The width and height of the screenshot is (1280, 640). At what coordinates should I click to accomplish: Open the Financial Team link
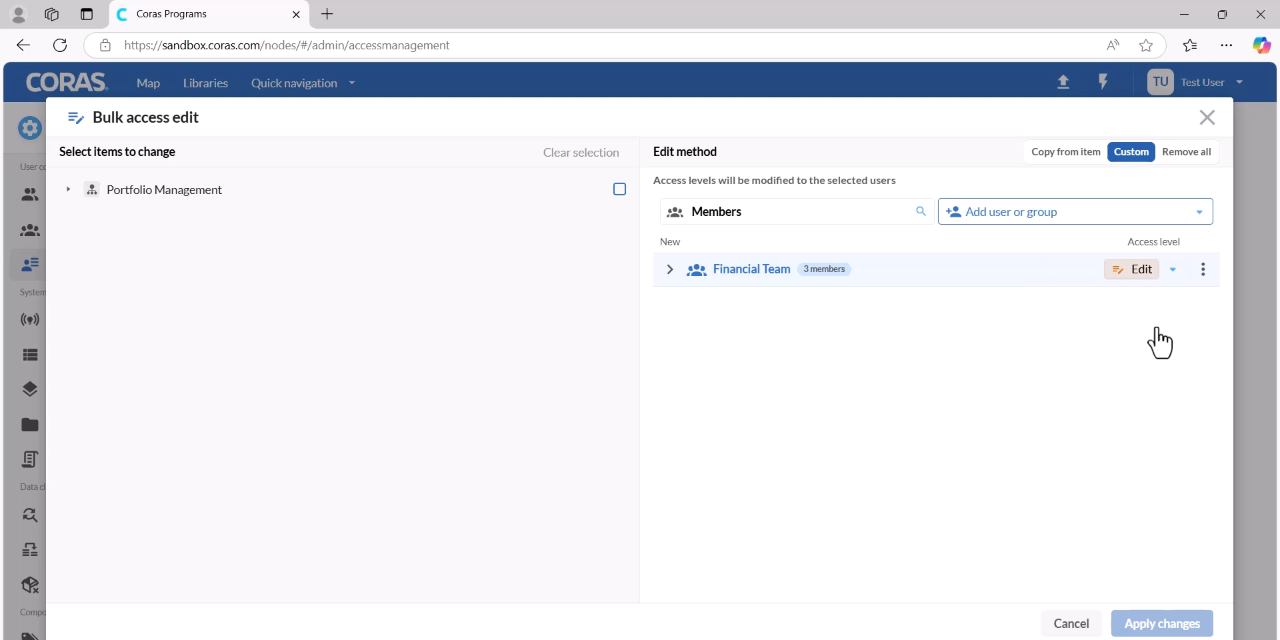(751, 269)
